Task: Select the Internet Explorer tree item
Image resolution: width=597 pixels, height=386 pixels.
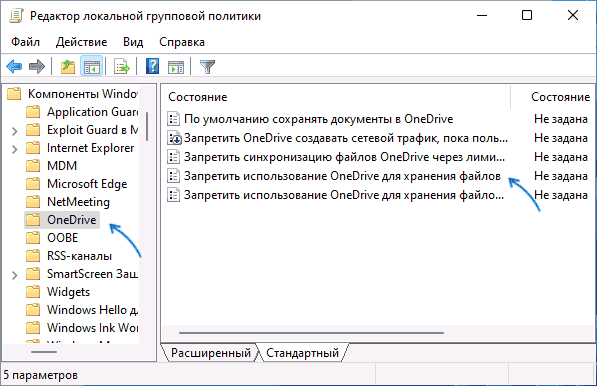Action: [x=90, y=148]
